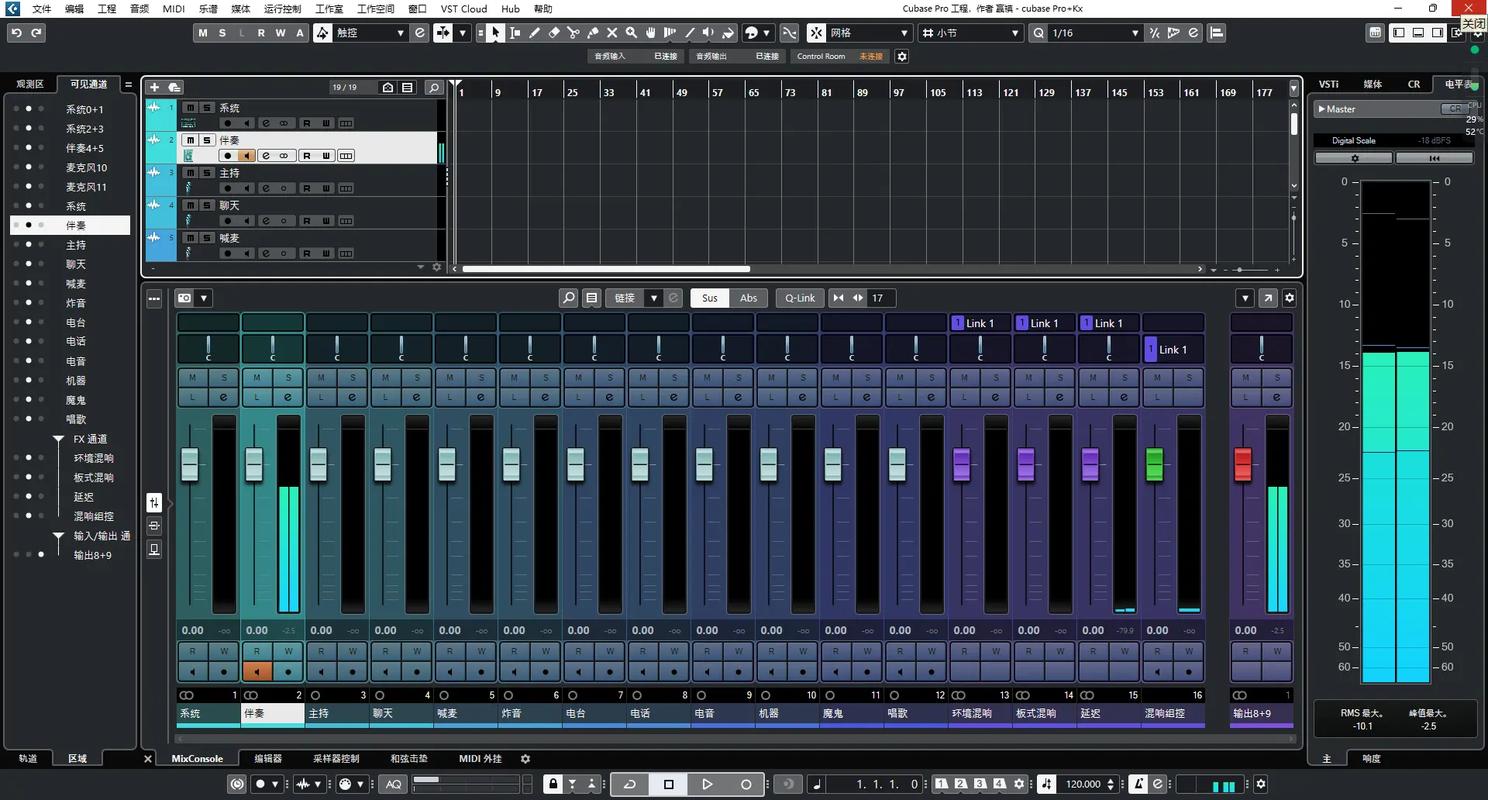Viewport: 1488px width, 800px height.
Task: Select the Mute X tool
Action: coord(612,33)
